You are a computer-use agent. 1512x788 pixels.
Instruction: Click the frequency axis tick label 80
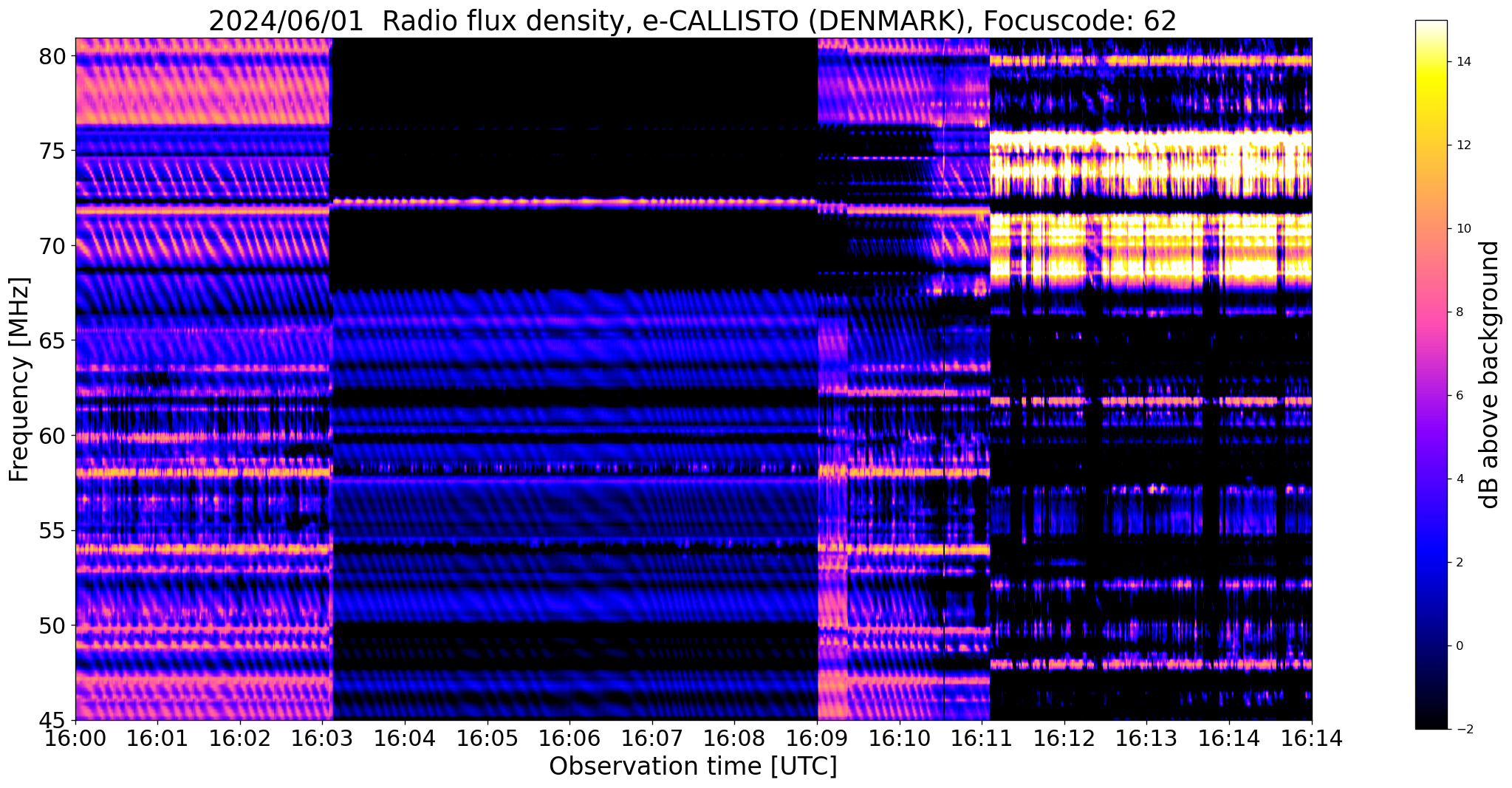tap(53, 56)
